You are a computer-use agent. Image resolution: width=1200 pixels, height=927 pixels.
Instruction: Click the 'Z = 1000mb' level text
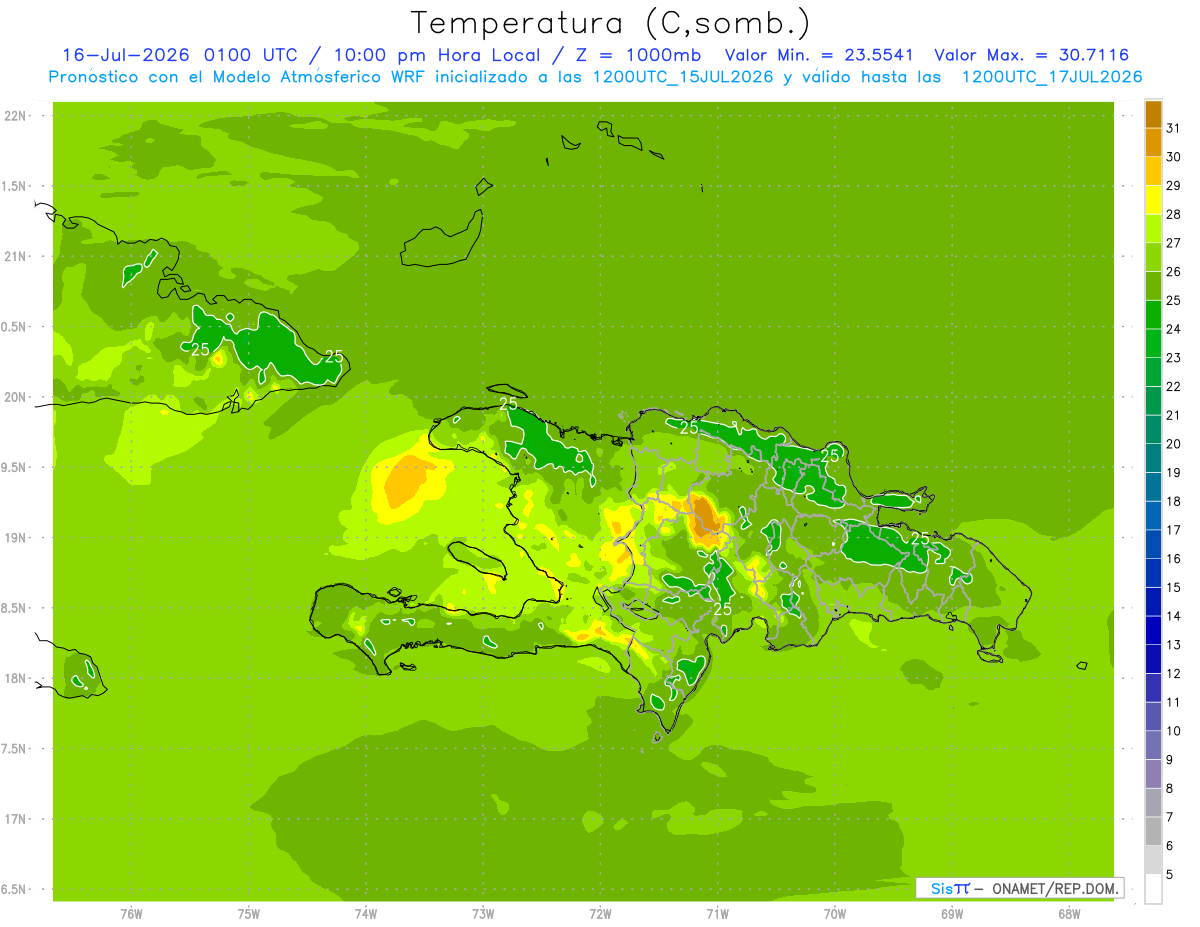pos(634,55)
